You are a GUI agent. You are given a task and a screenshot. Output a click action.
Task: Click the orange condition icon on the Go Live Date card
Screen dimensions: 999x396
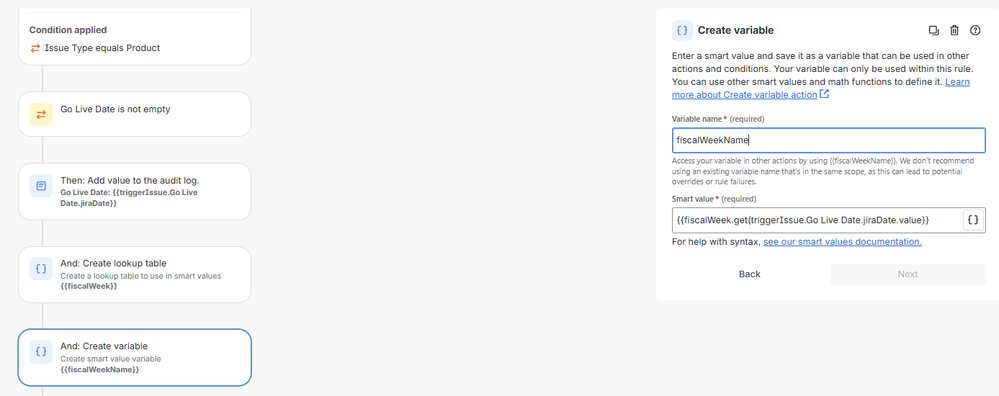[x=41, y=115]
